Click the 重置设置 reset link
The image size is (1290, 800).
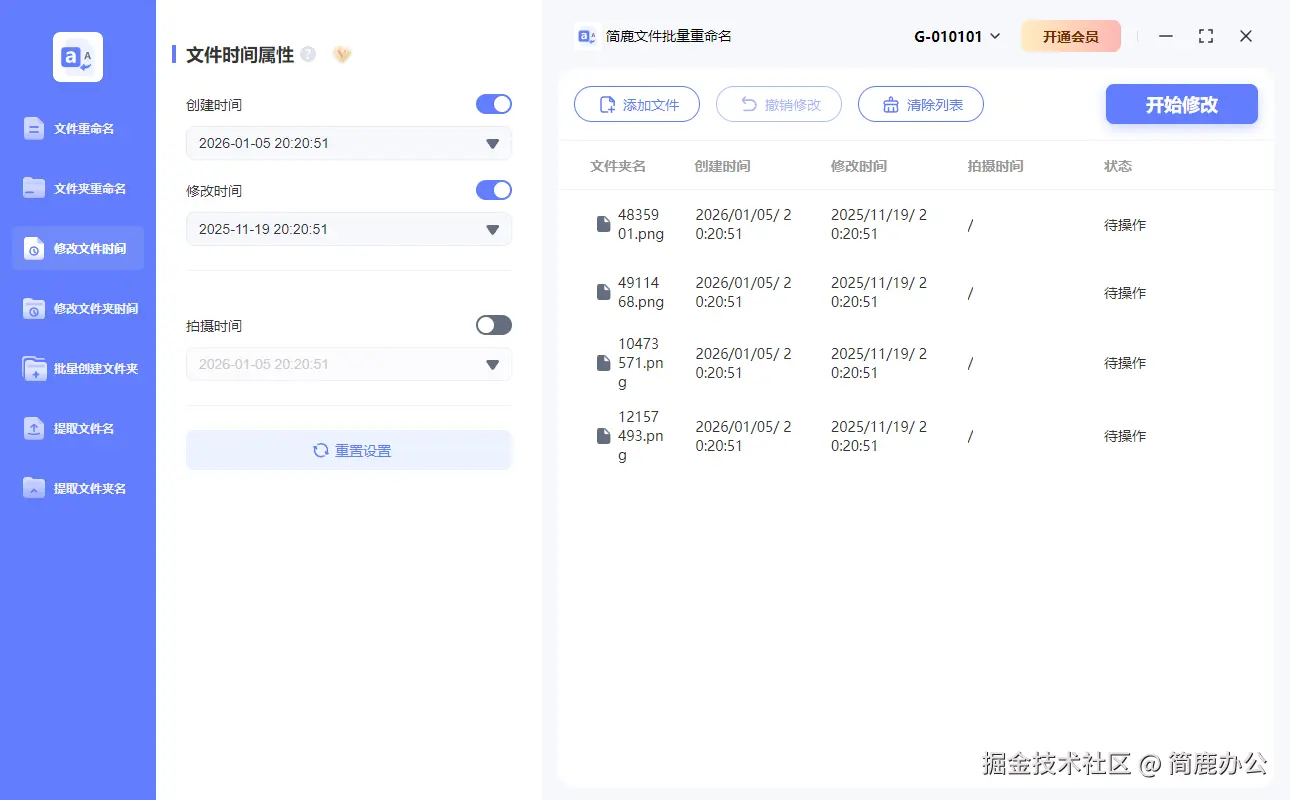(348, 450)
